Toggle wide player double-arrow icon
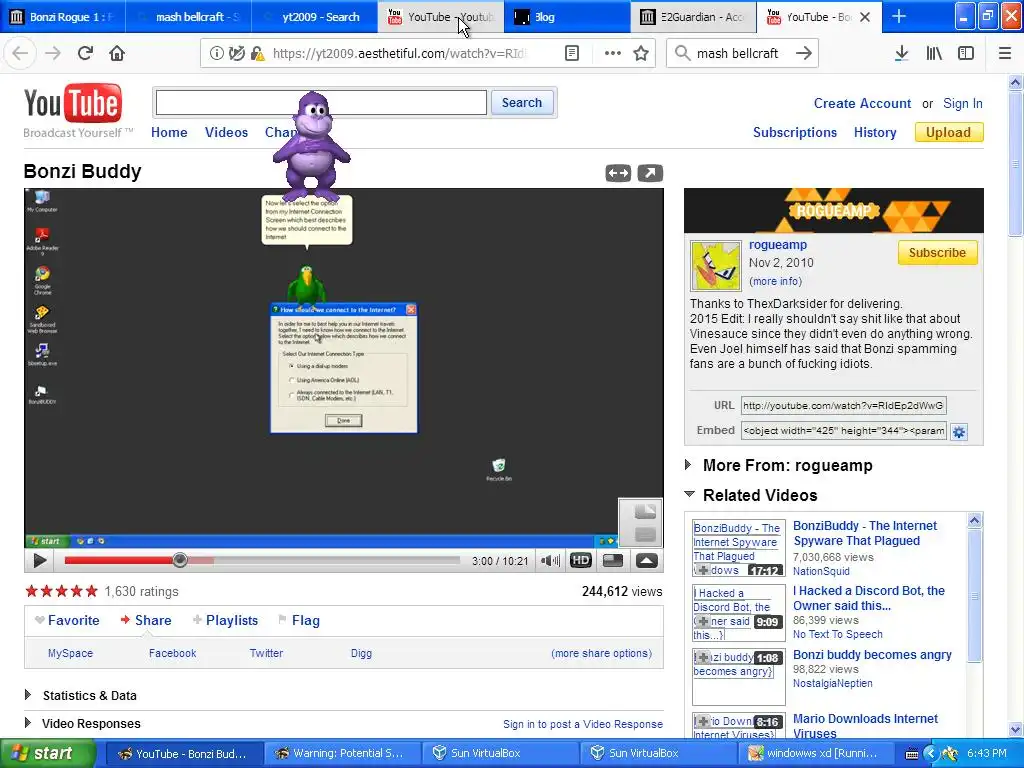1024x768 pixels. click(x=618, y=173)
